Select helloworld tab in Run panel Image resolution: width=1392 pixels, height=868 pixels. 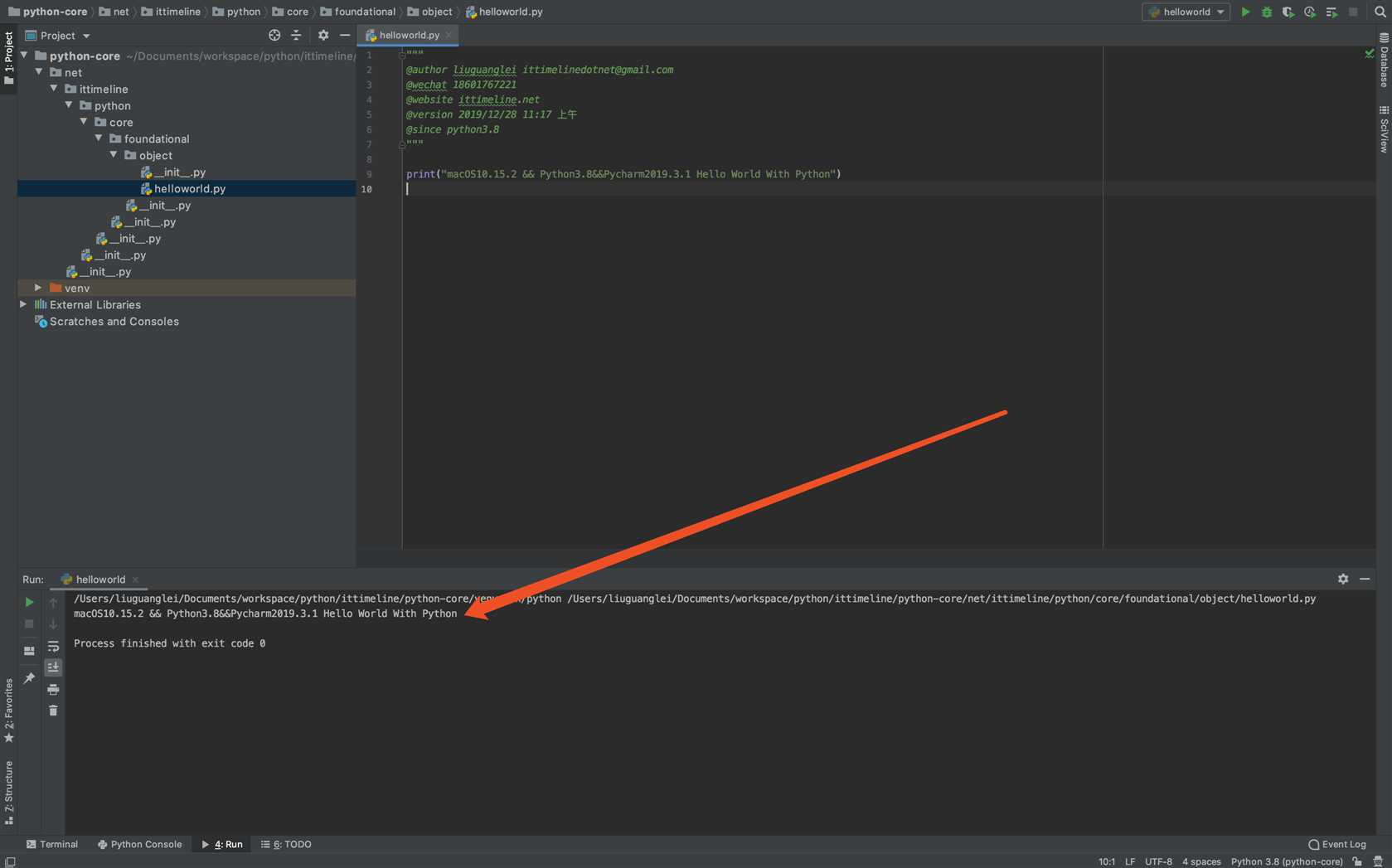100,579
